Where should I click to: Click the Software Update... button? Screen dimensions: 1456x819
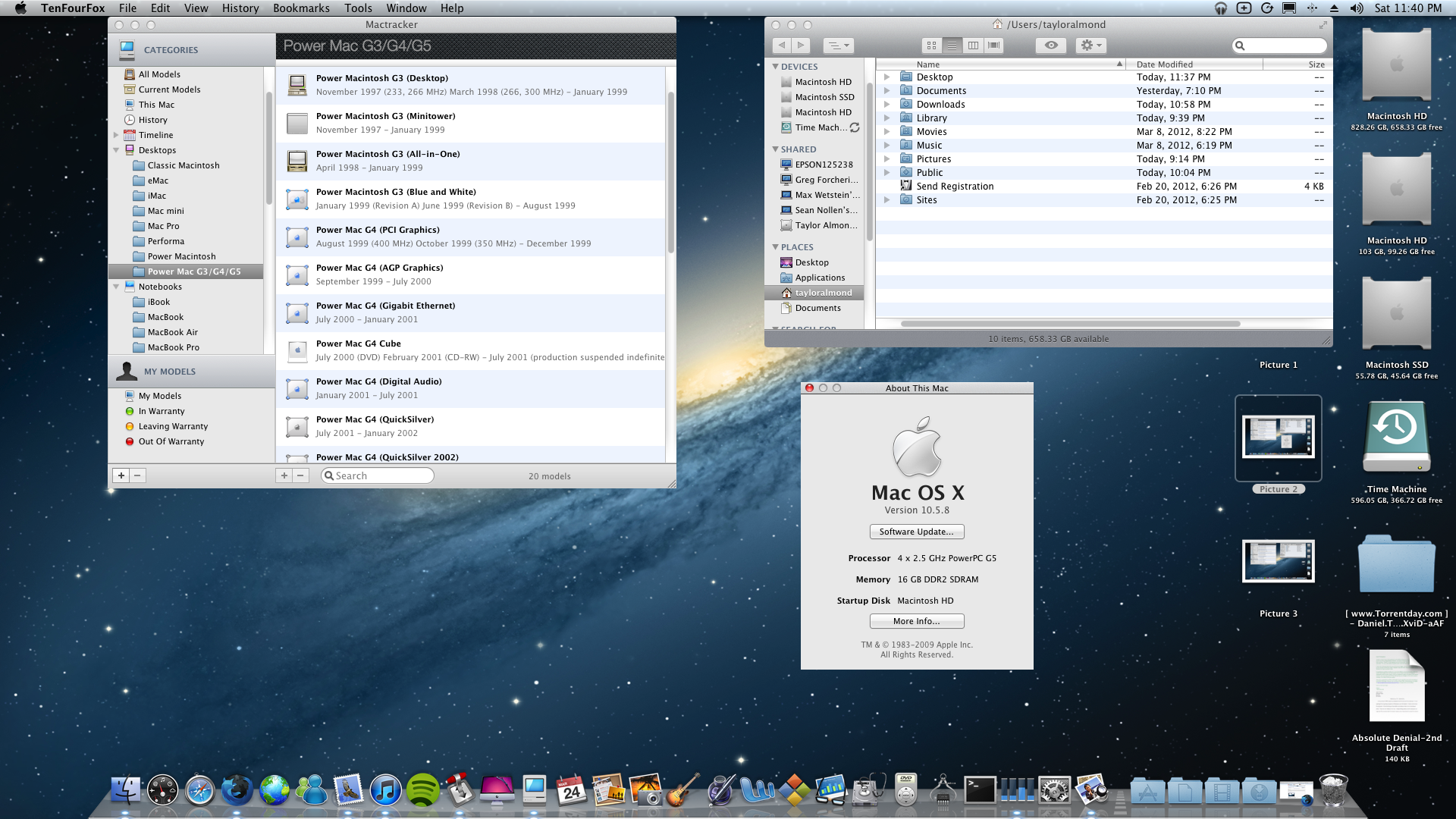pos(916,532)
